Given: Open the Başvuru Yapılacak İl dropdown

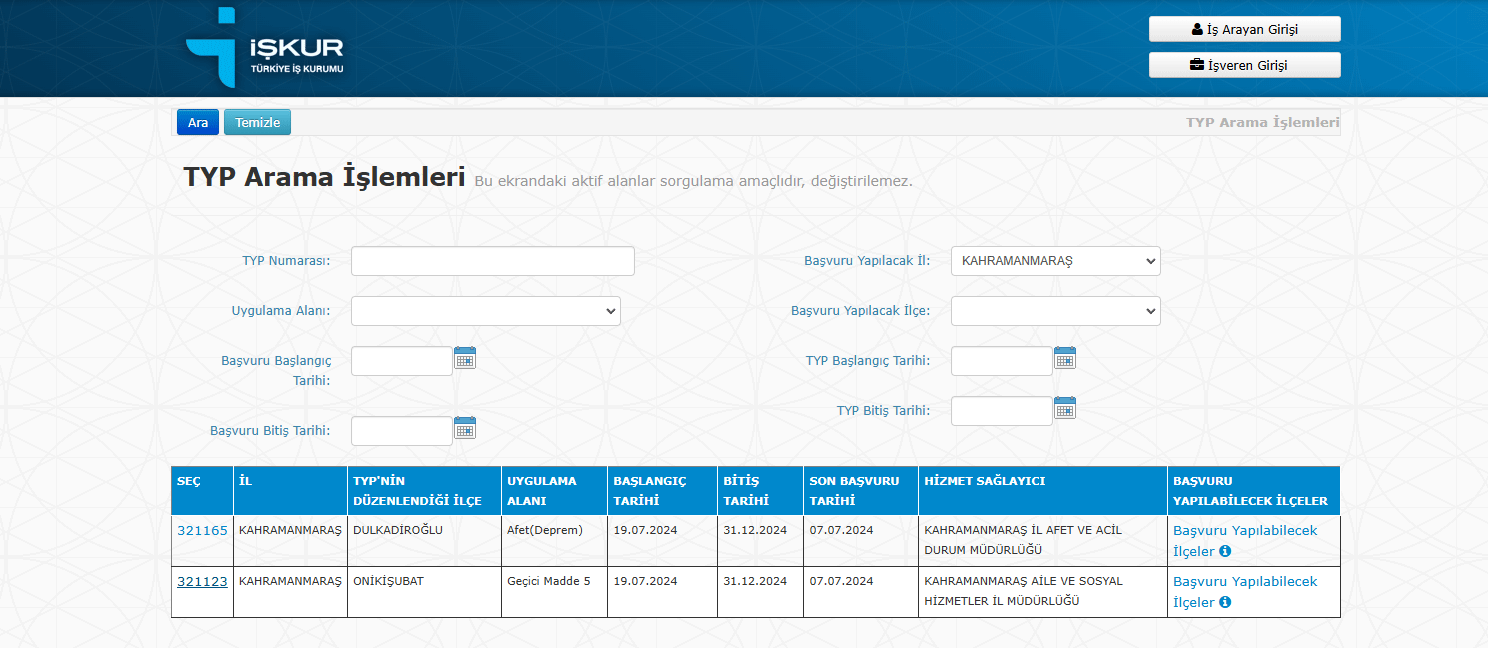Looking at the screenshot, I should (x=1055, y=261).
